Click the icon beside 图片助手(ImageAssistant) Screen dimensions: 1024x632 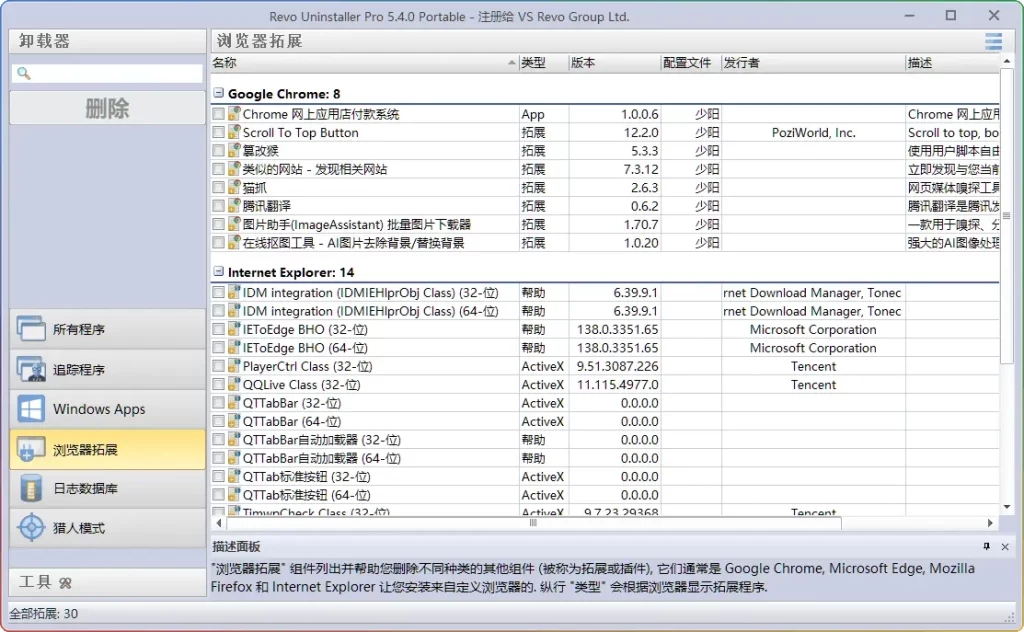point(234,224)
